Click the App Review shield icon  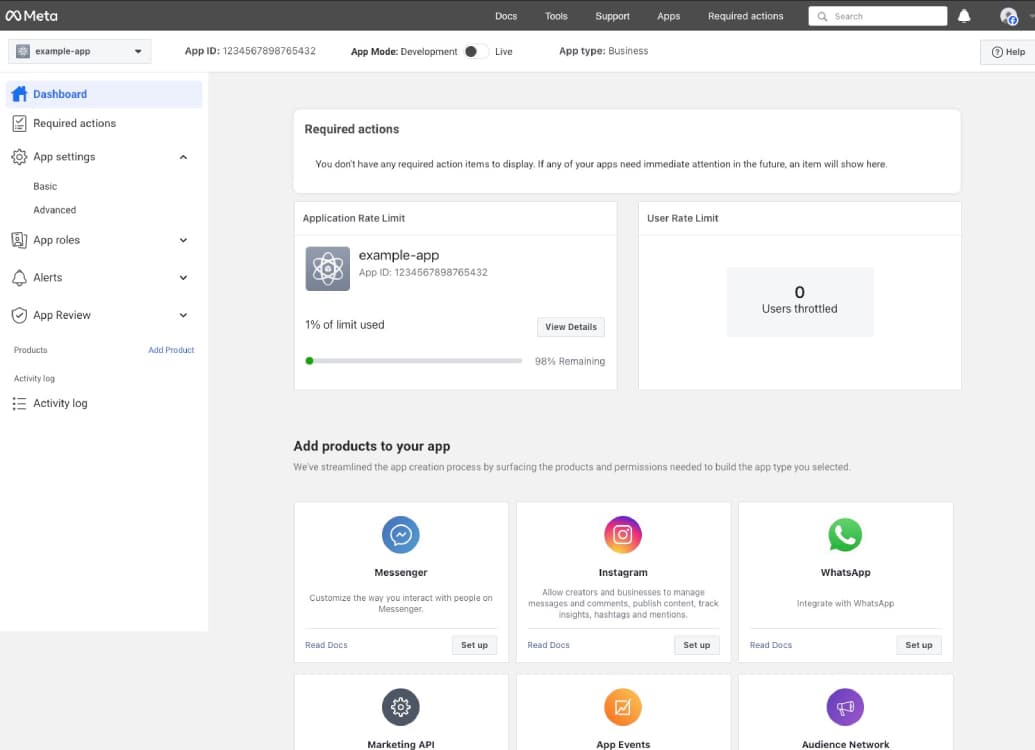20,315
